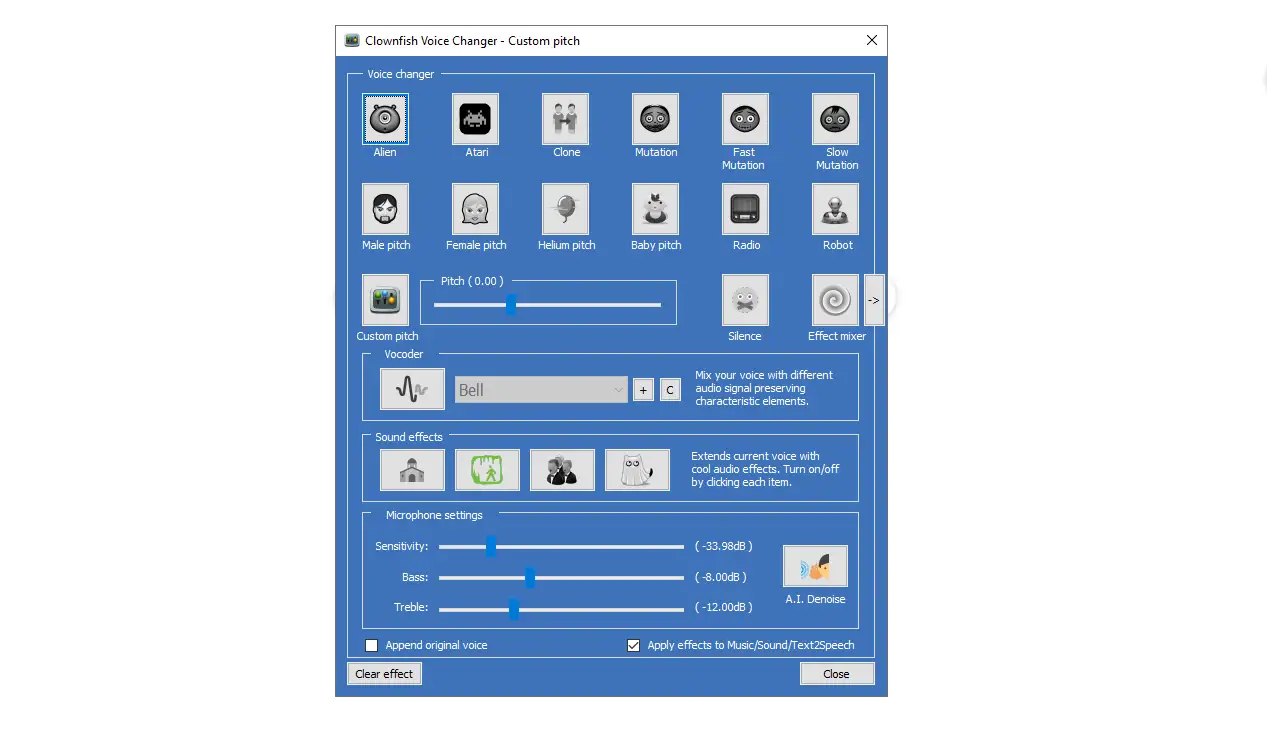This screenshot has width=1267, height=738.
Task: Uncheck Apply effects to Music/Sound/Text2Speech
Action: click(x=633, y=645)
